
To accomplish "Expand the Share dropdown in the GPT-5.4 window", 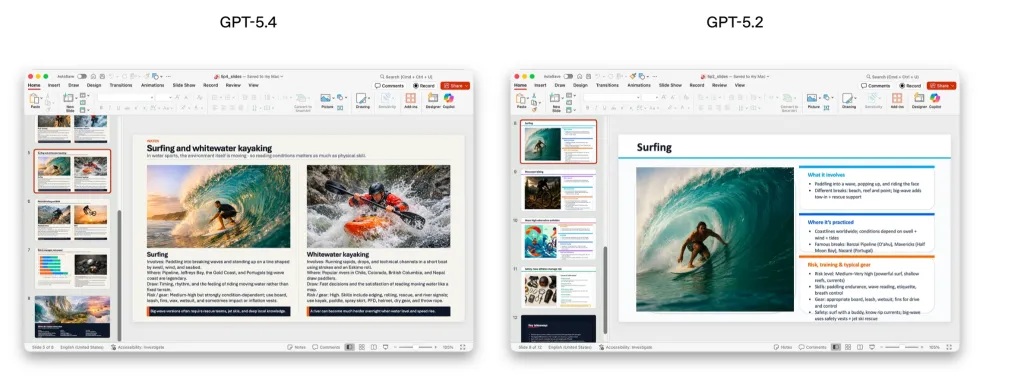I will (x=466, y=86).
